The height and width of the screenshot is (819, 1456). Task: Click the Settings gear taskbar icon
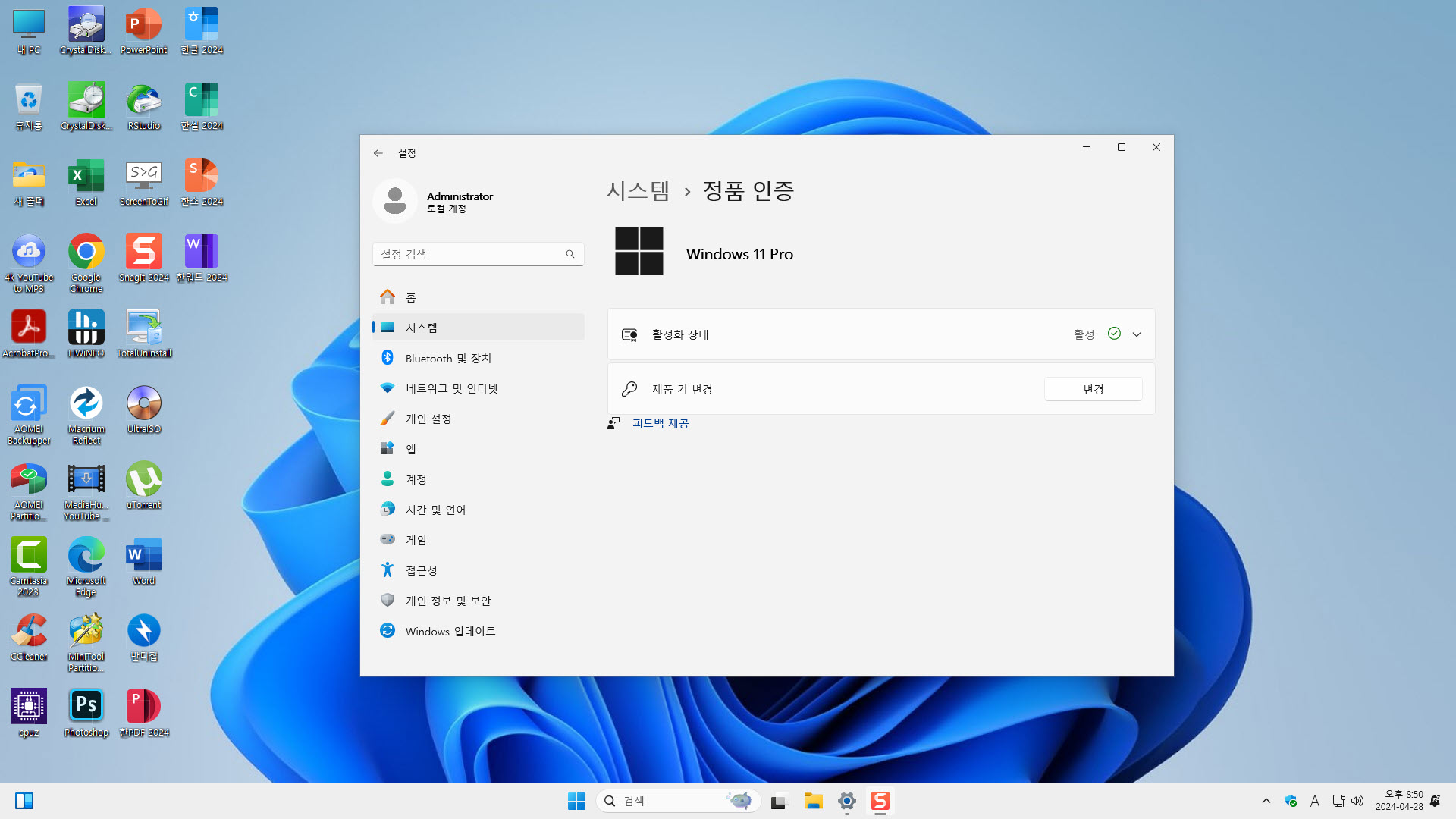click(x=847, y=801)
